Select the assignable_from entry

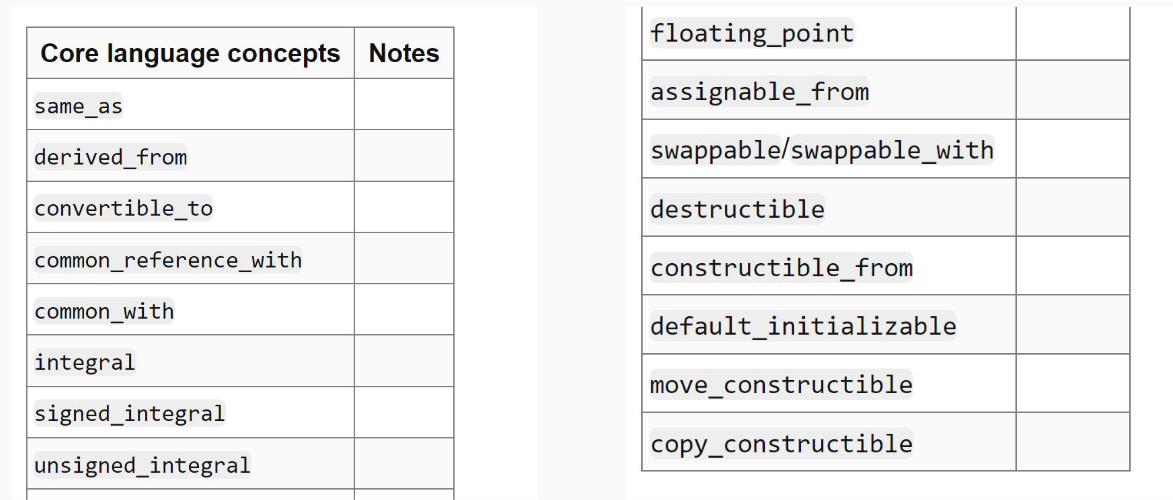point(759,91)
